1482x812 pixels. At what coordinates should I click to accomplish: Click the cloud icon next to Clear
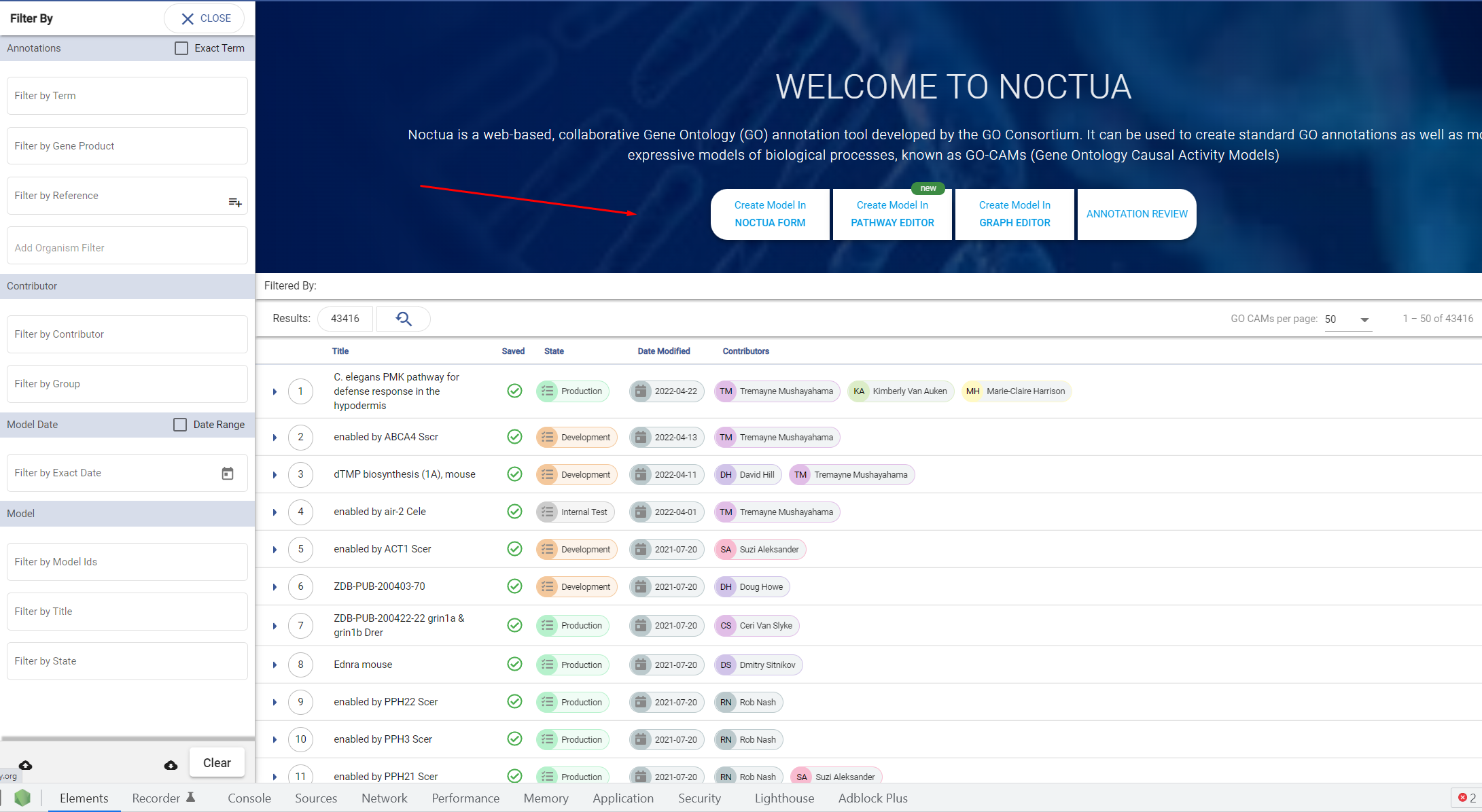click(x=171, y=765)
